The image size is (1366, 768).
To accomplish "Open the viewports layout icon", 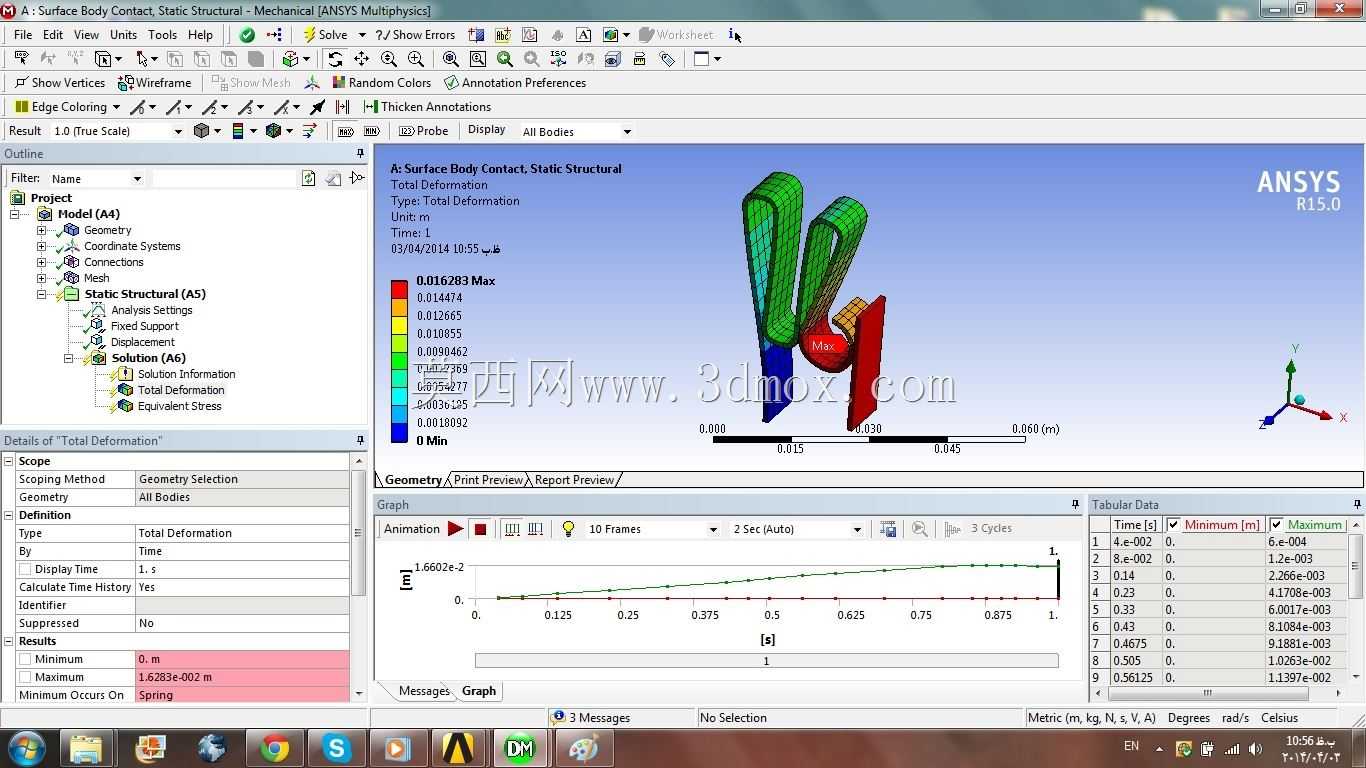I will [701, 59].
